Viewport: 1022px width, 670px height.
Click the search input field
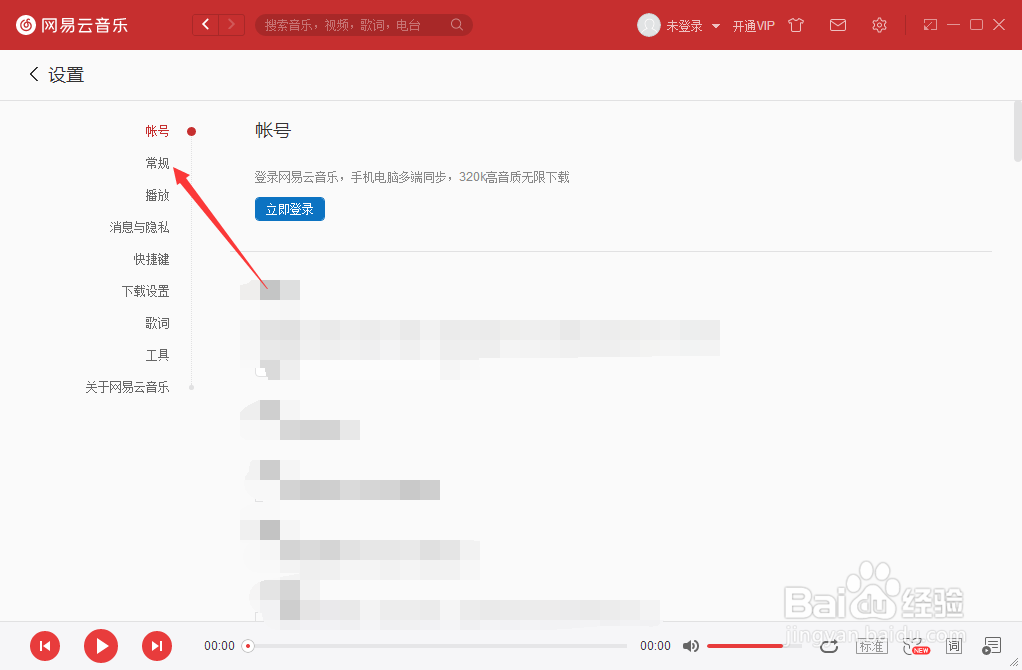(x=360, y=24)
